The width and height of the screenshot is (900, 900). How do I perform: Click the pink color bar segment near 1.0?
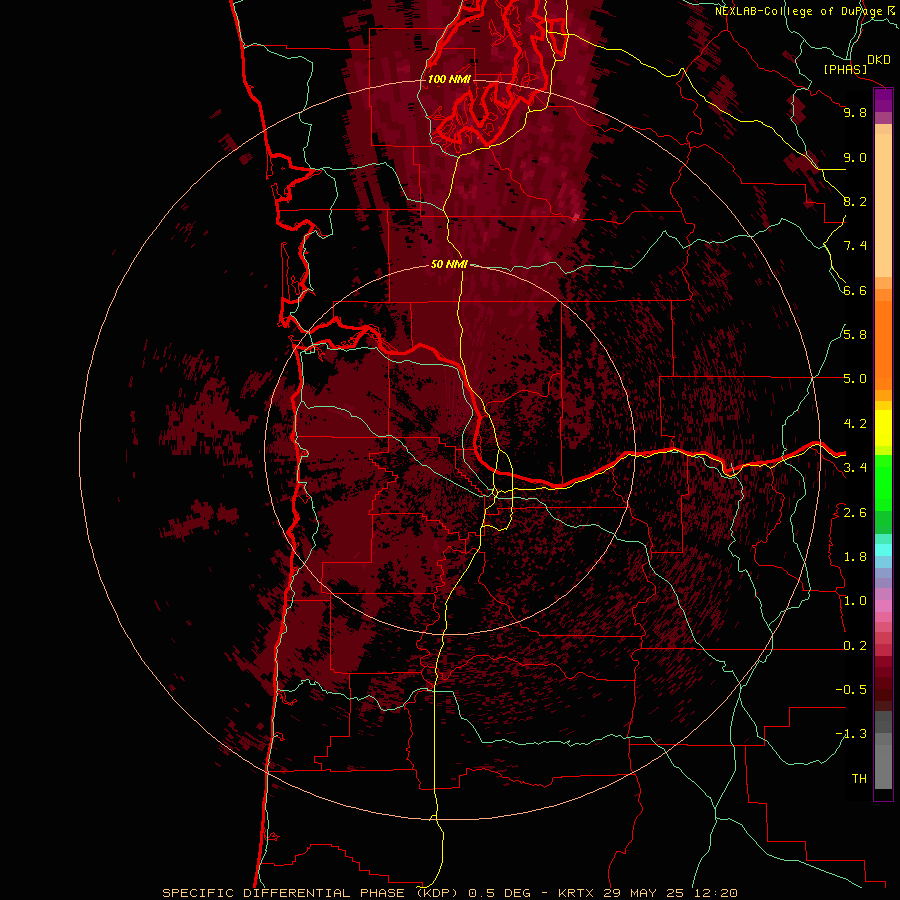(x=883, y=606)
